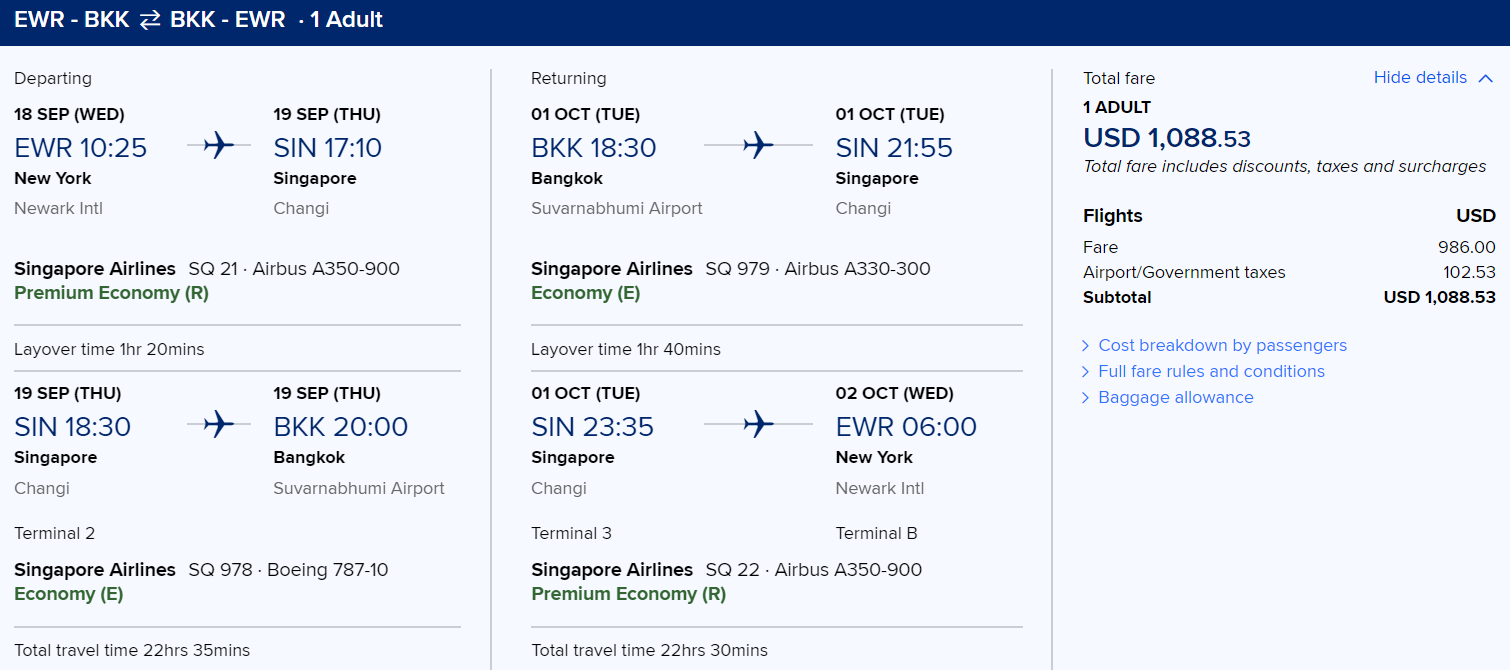Screen dimensions: 1510x670
Task: Expand Cost breakdown by passengers
Action: 1222,345
